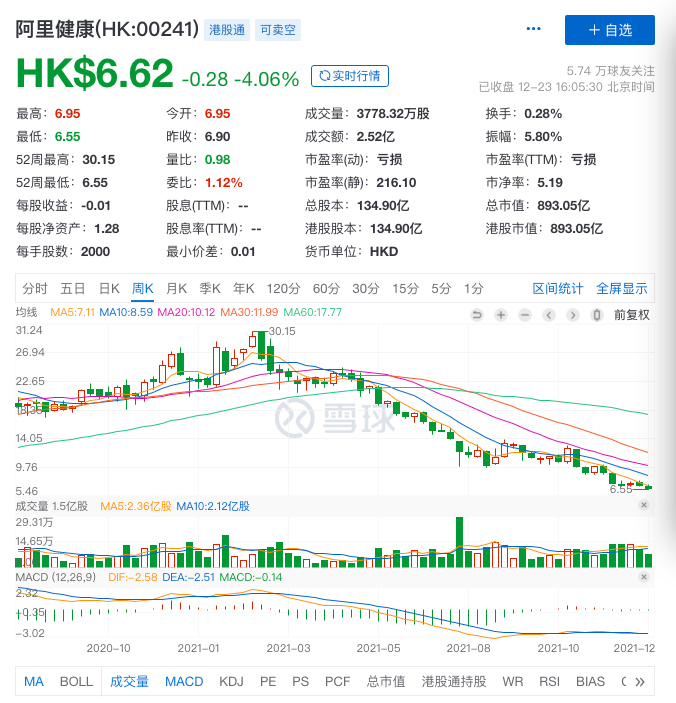Click the 2021-08 date axis label
The image size is (676, 703).
pos(468,648)
